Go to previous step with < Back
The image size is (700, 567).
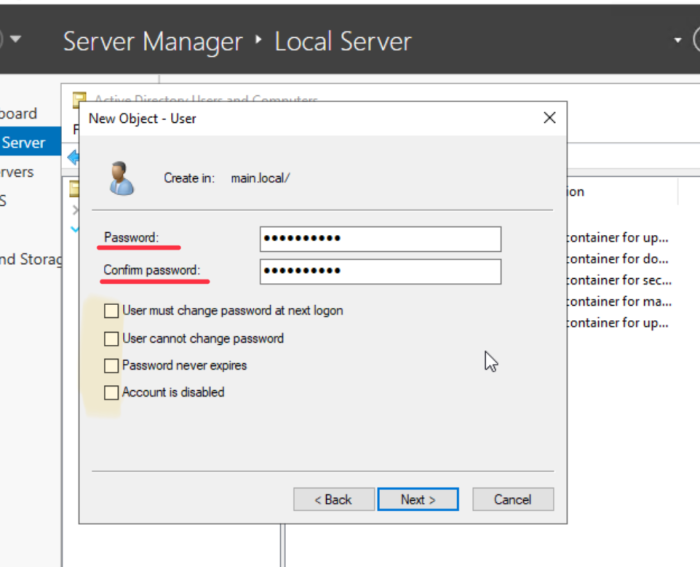(333, 499)
